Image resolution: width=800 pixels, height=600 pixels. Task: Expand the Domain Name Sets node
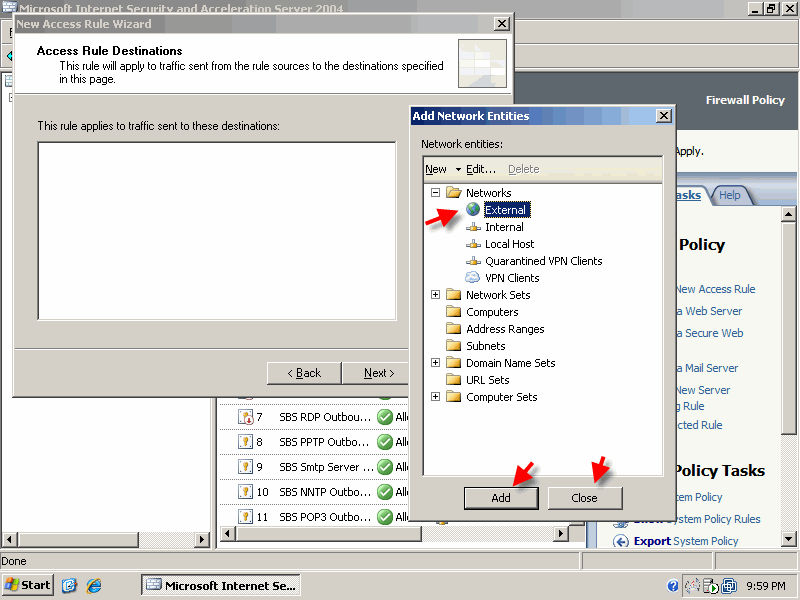click(435, 362)
